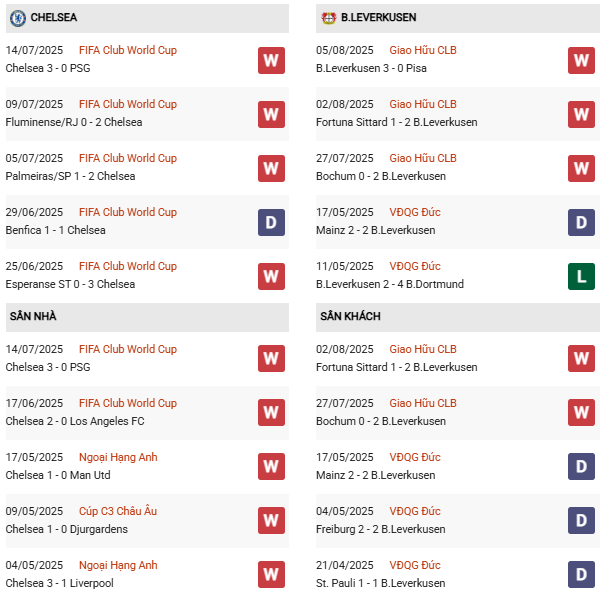The width and height of the screenshot is (600, 595).
Task: Click the Fluminense/RJ 0-2 Chelsea match row
Action: (74, 122)
